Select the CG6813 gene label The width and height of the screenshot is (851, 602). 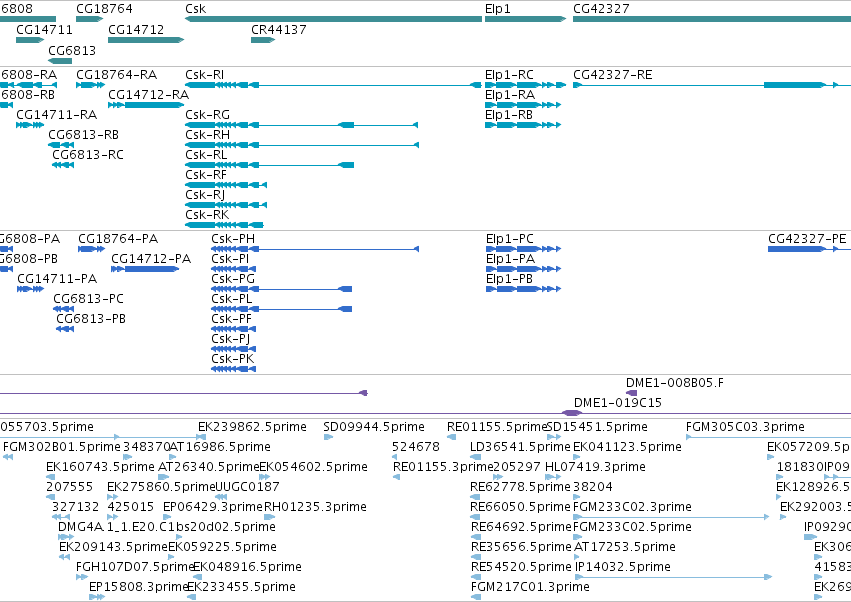(x=72, y=50)
